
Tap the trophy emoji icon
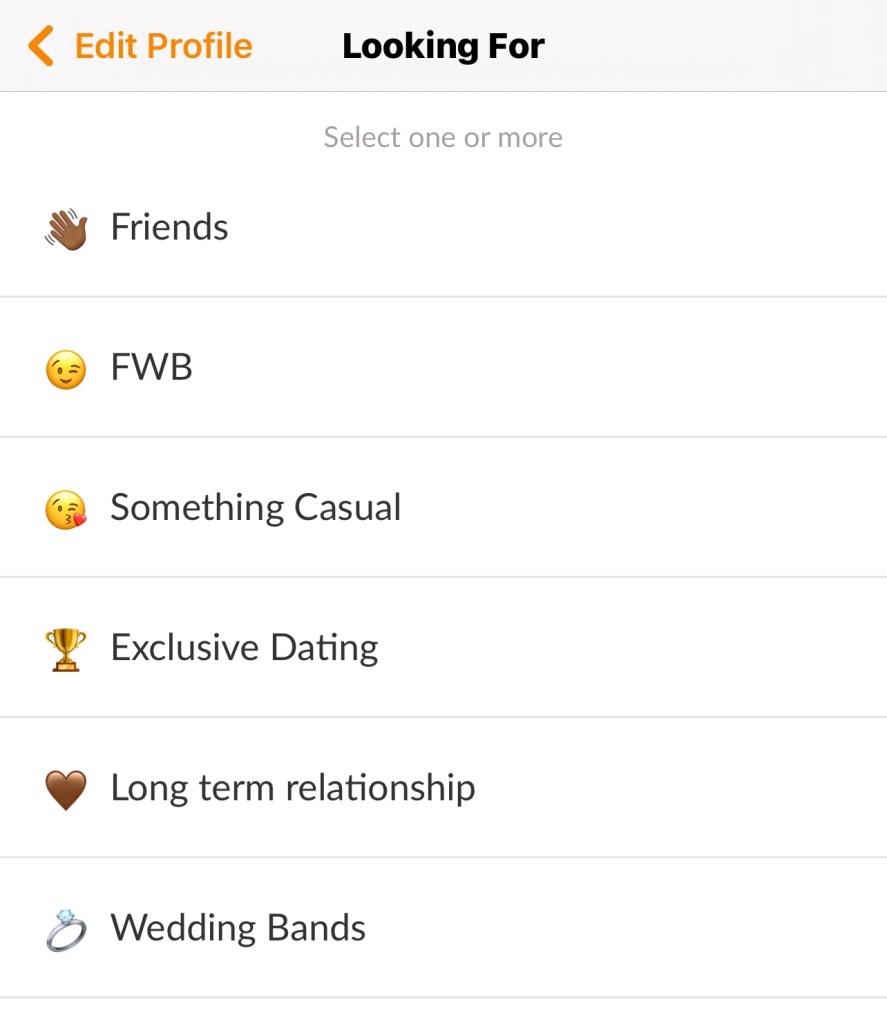pyautogui.click(x=66, y=649)
